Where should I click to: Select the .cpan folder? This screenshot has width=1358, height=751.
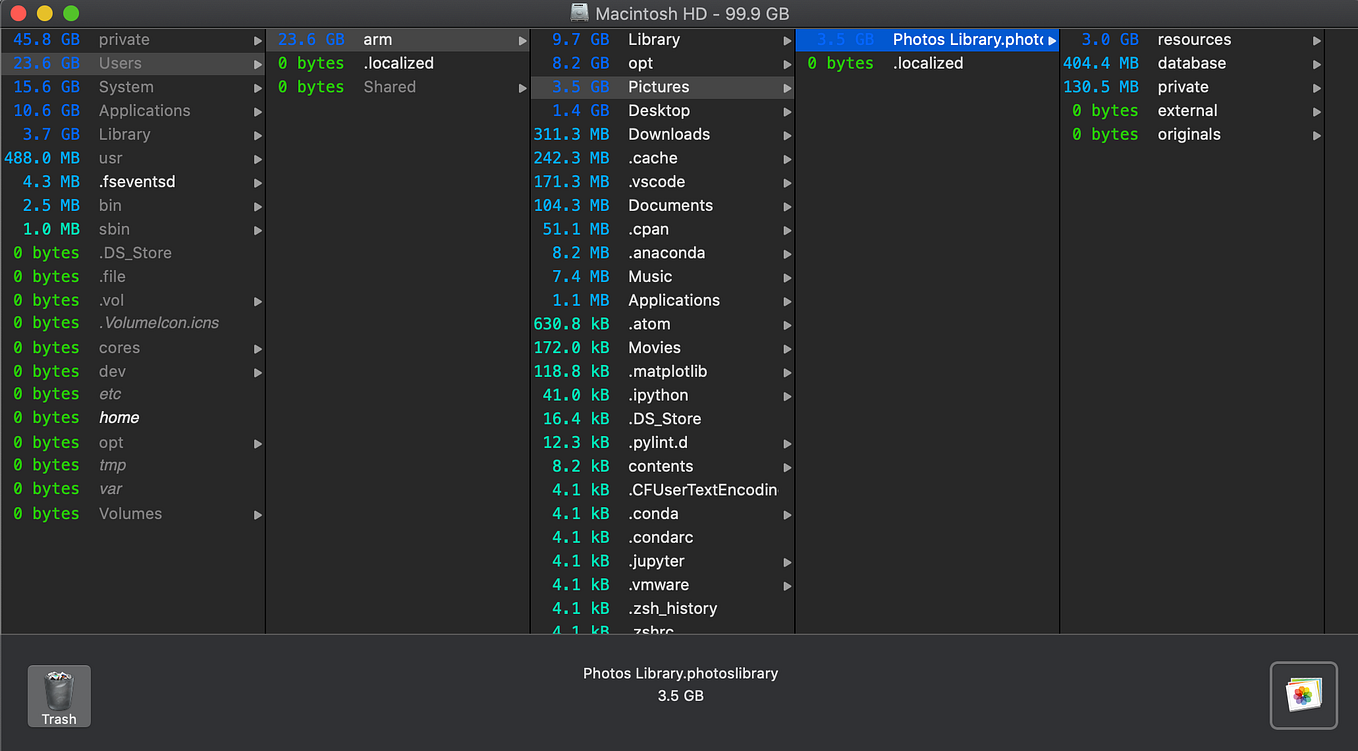663,229
